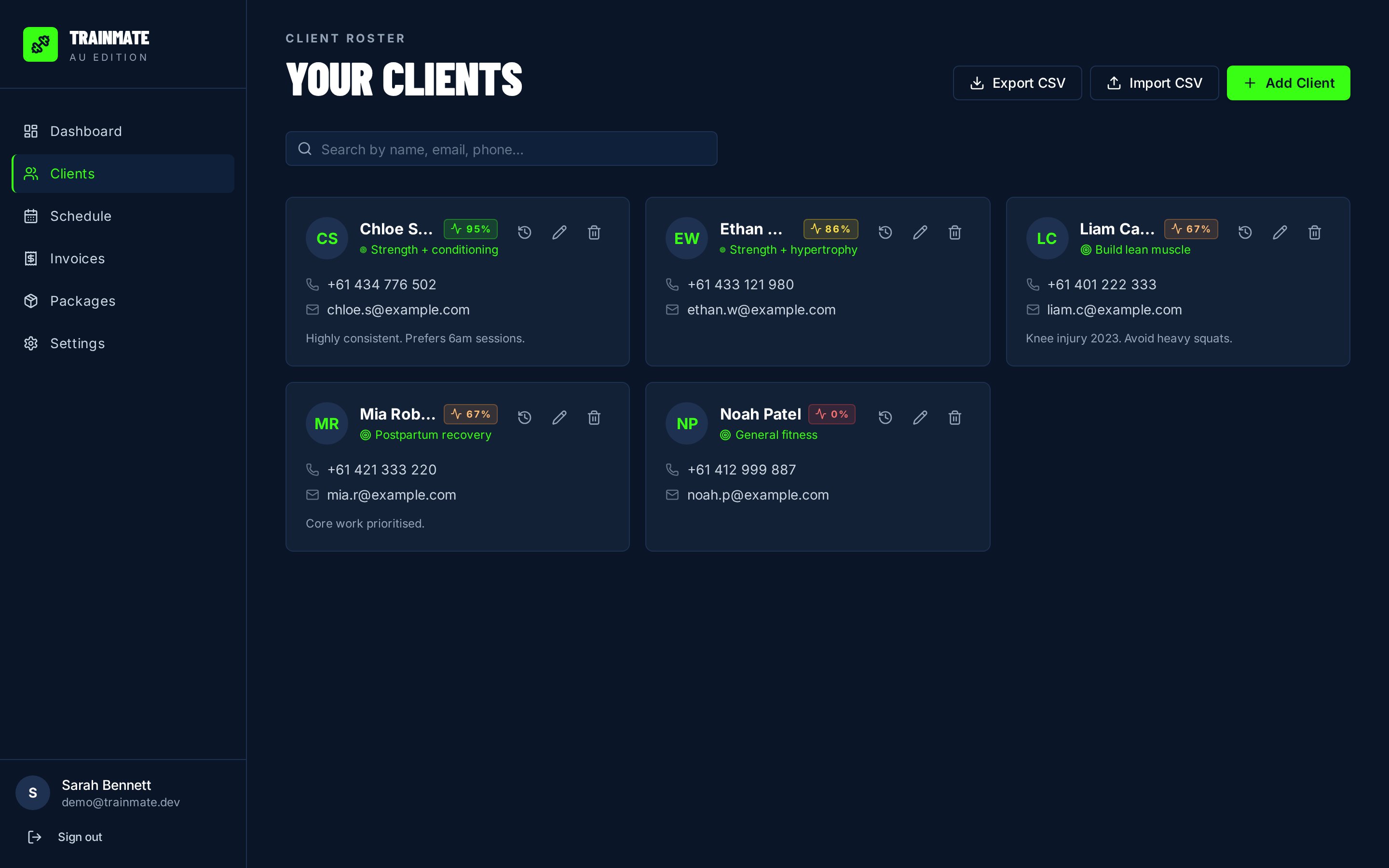Click the LC avatar circle
Image resolution: width=1389 pixels, height=868 pixels.
[x=1047, y=238]
